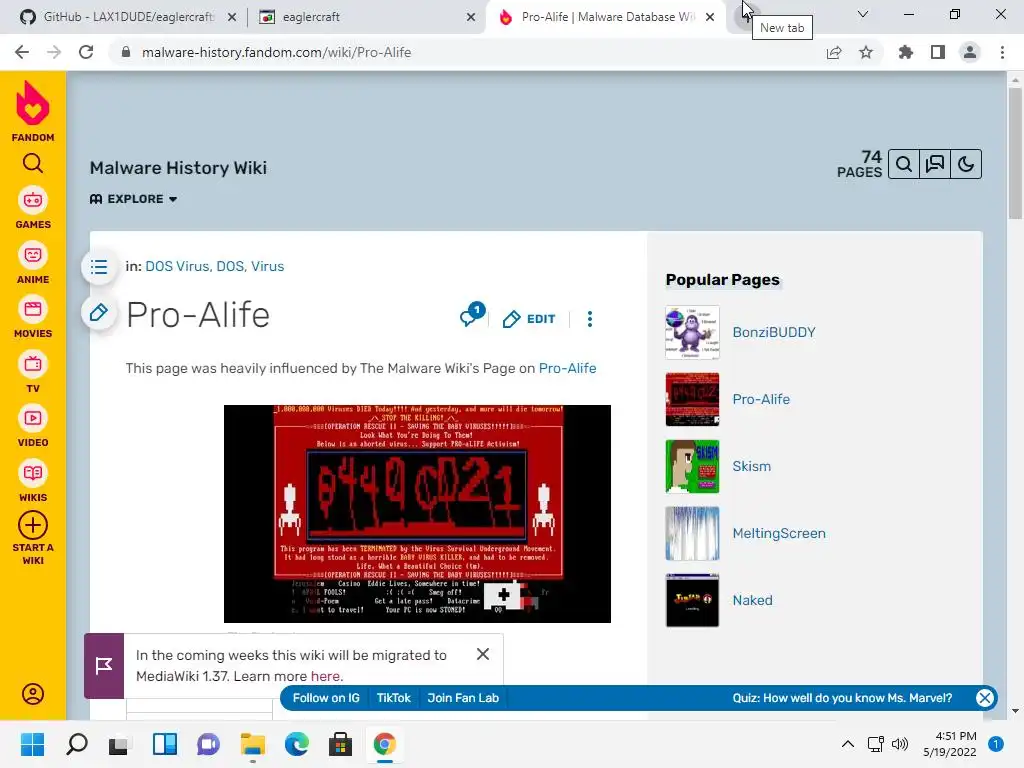The image size is (1024, 768).
Task: Open the Windows Start menu
Action: [x=32, y=744]
